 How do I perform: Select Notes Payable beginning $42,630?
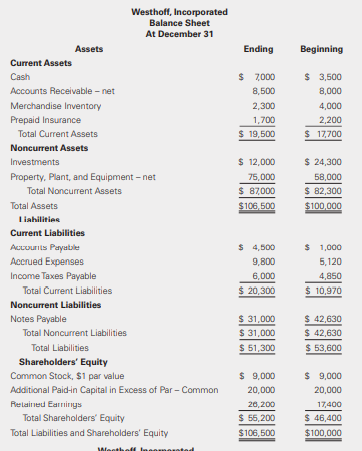coord(323,319)
